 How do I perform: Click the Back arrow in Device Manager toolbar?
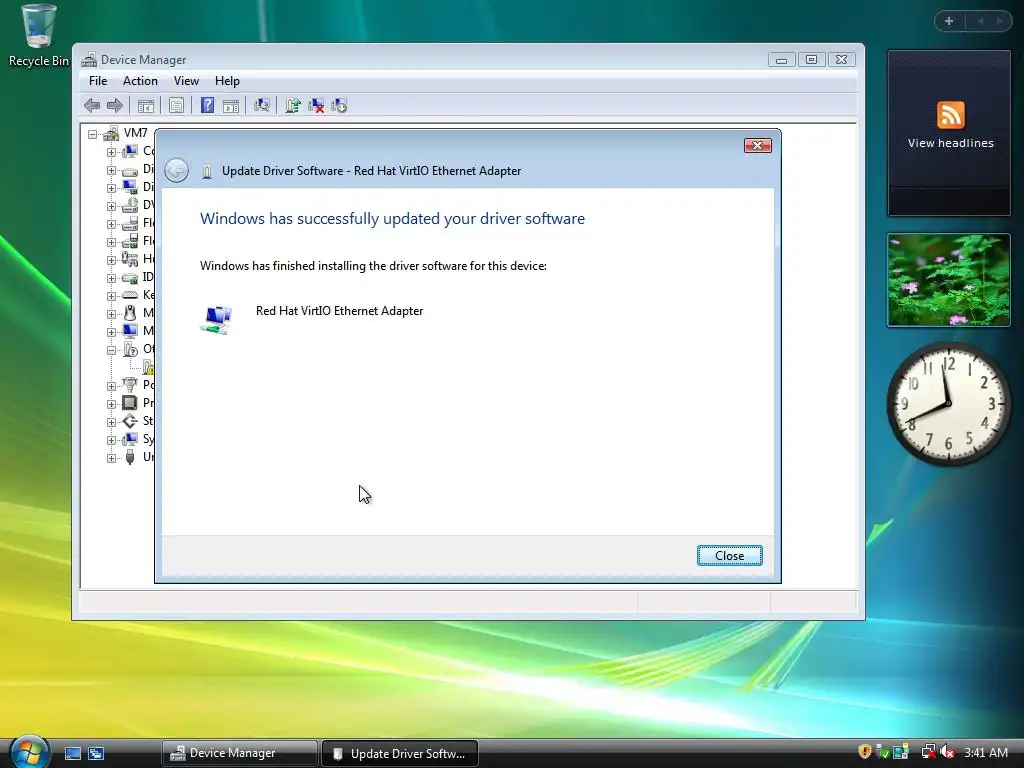(x=92, y=105)
